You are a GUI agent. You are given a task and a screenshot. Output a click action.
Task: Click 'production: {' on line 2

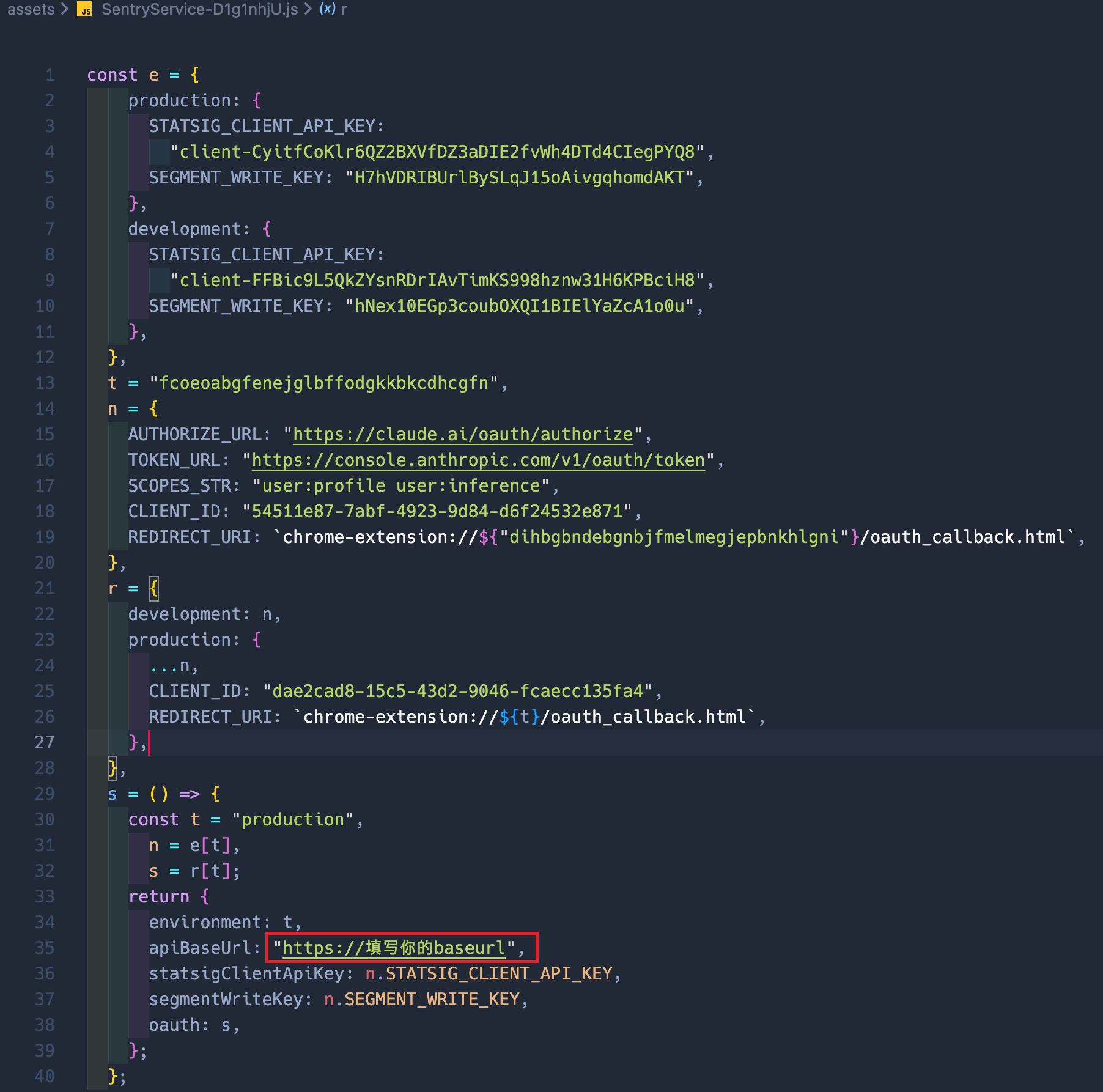(x=195, y=100)
